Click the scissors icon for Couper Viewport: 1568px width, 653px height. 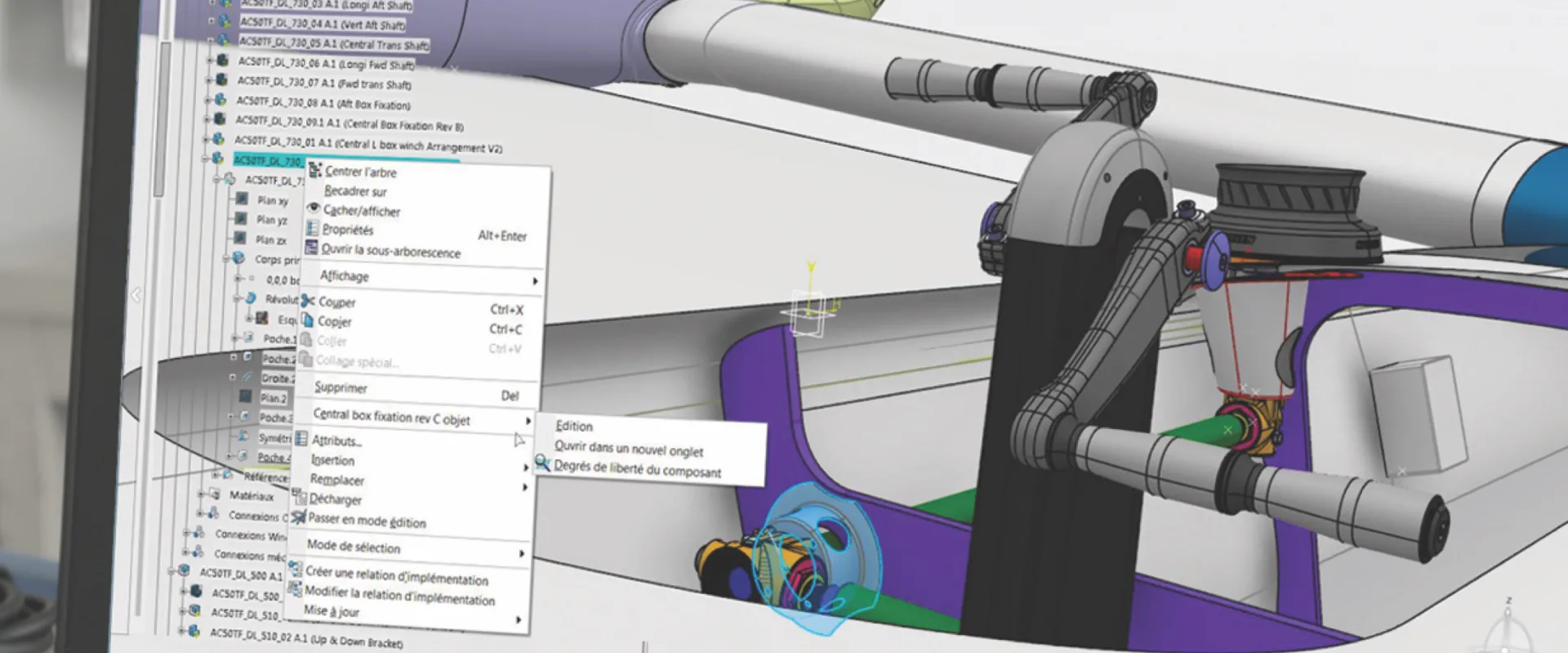pos(308,301)
